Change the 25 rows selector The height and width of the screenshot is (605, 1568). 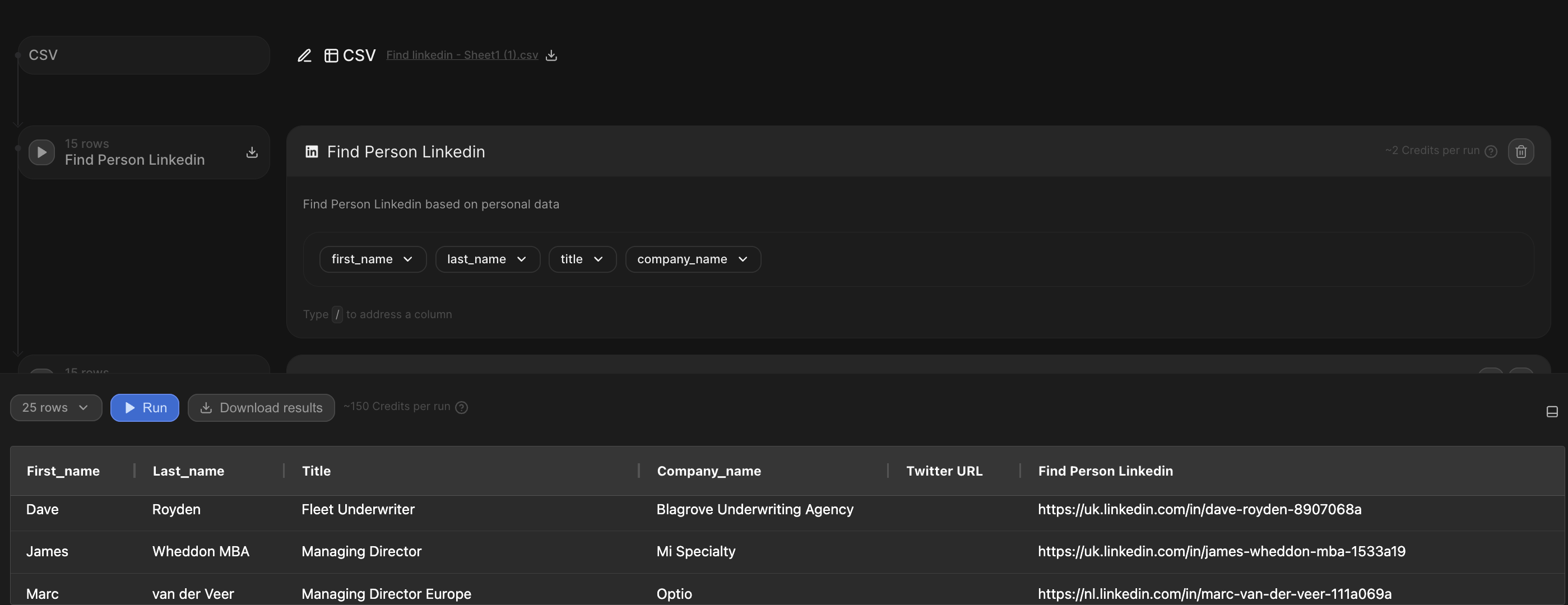55,408
